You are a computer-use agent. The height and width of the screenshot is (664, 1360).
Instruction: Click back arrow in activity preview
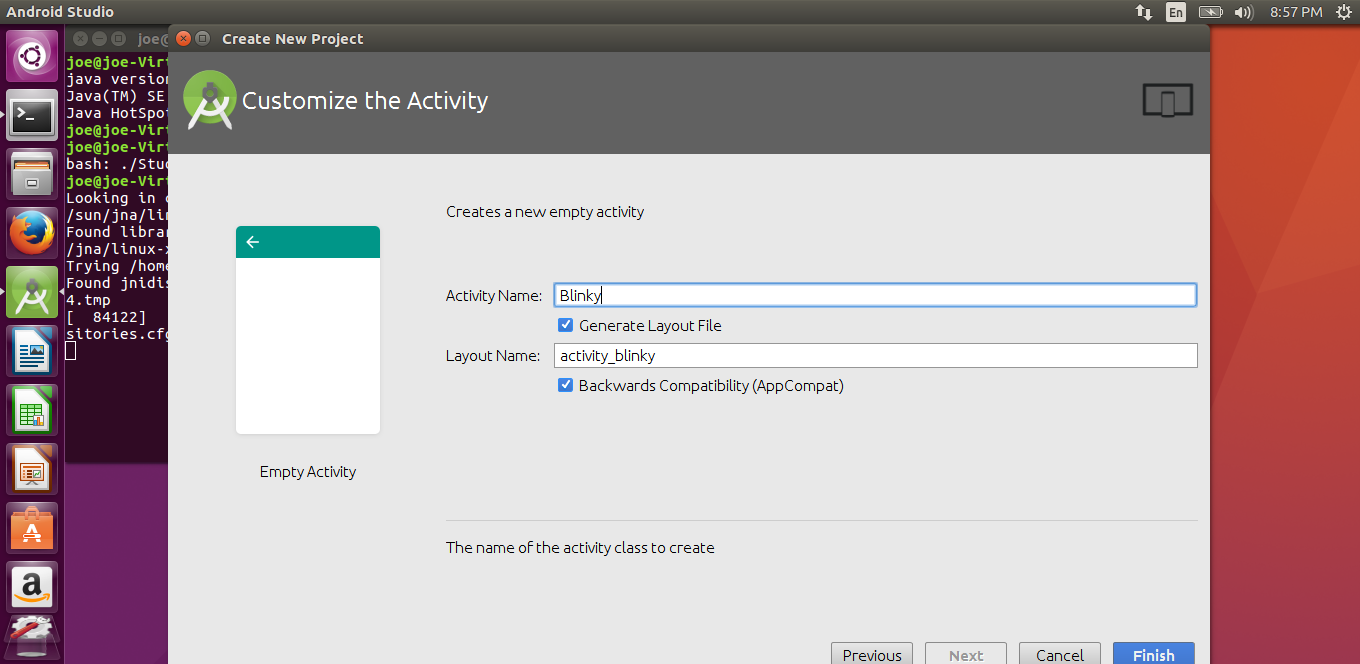(x=252, y=242)
